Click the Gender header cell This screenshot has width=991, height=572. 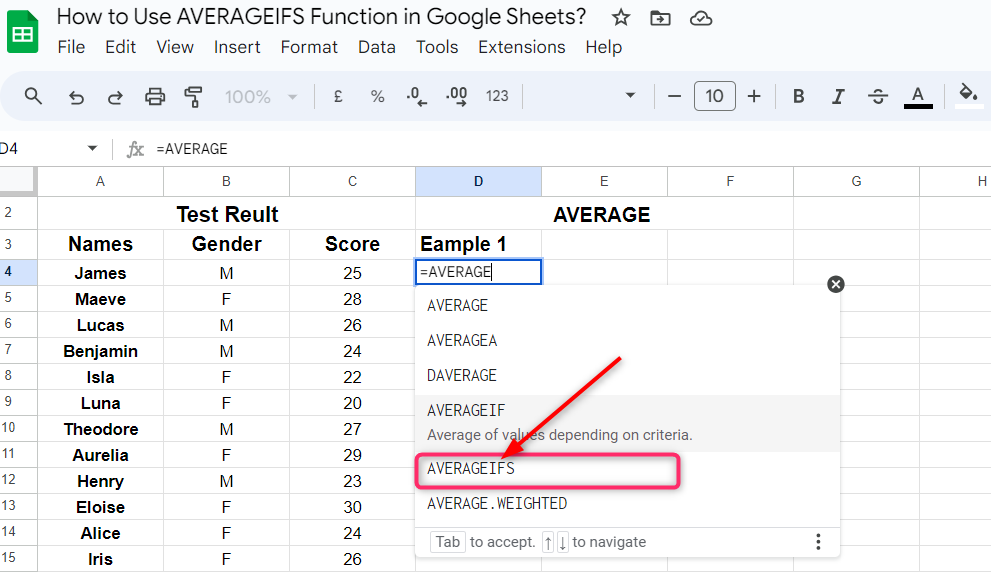[x=226, y=244]
